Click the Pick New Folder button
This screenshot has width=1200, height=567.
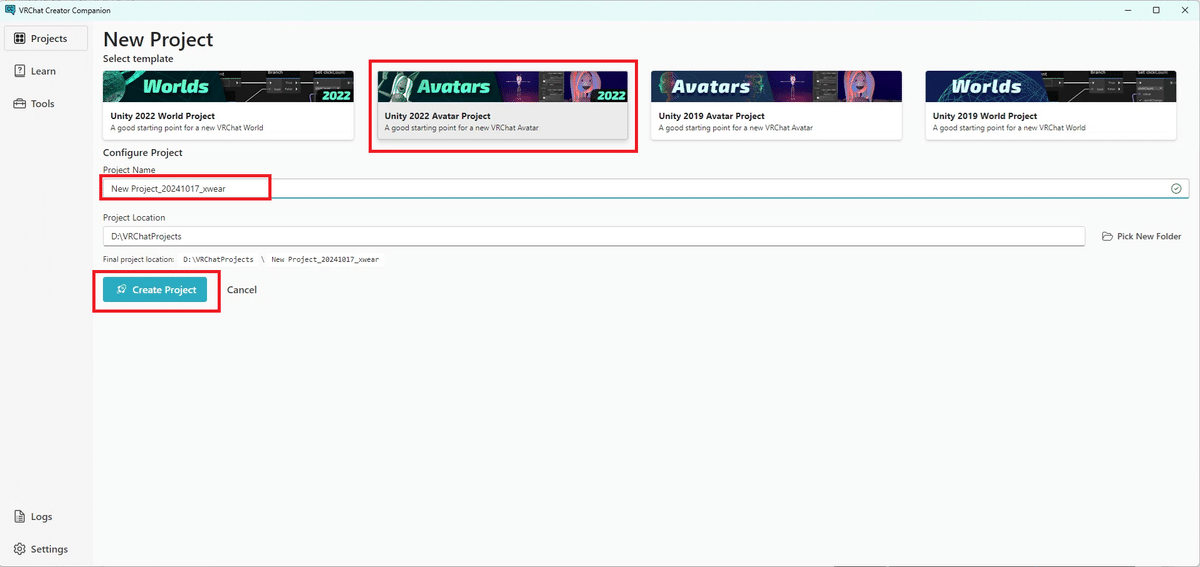click(1141, 237)
